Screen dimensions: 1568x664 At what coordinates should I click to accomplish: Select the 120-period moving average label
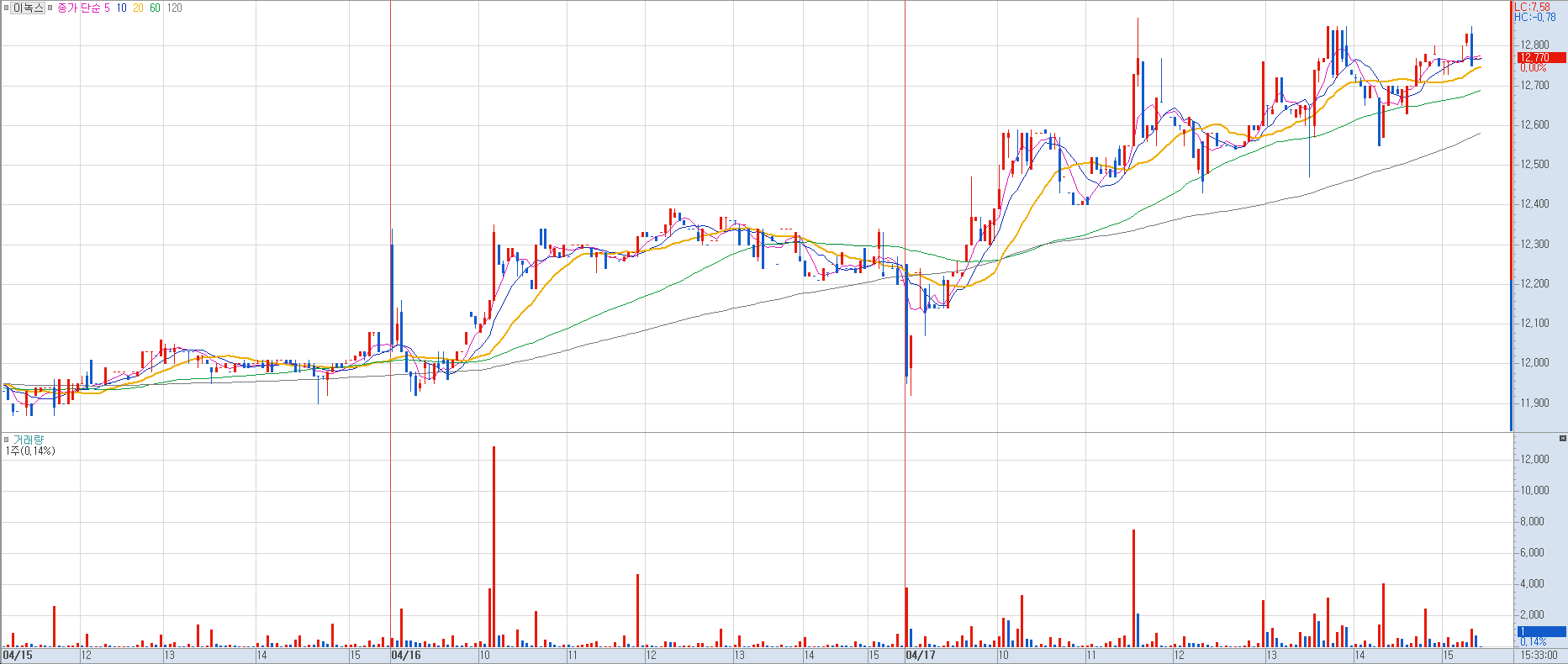pos(174,8)
